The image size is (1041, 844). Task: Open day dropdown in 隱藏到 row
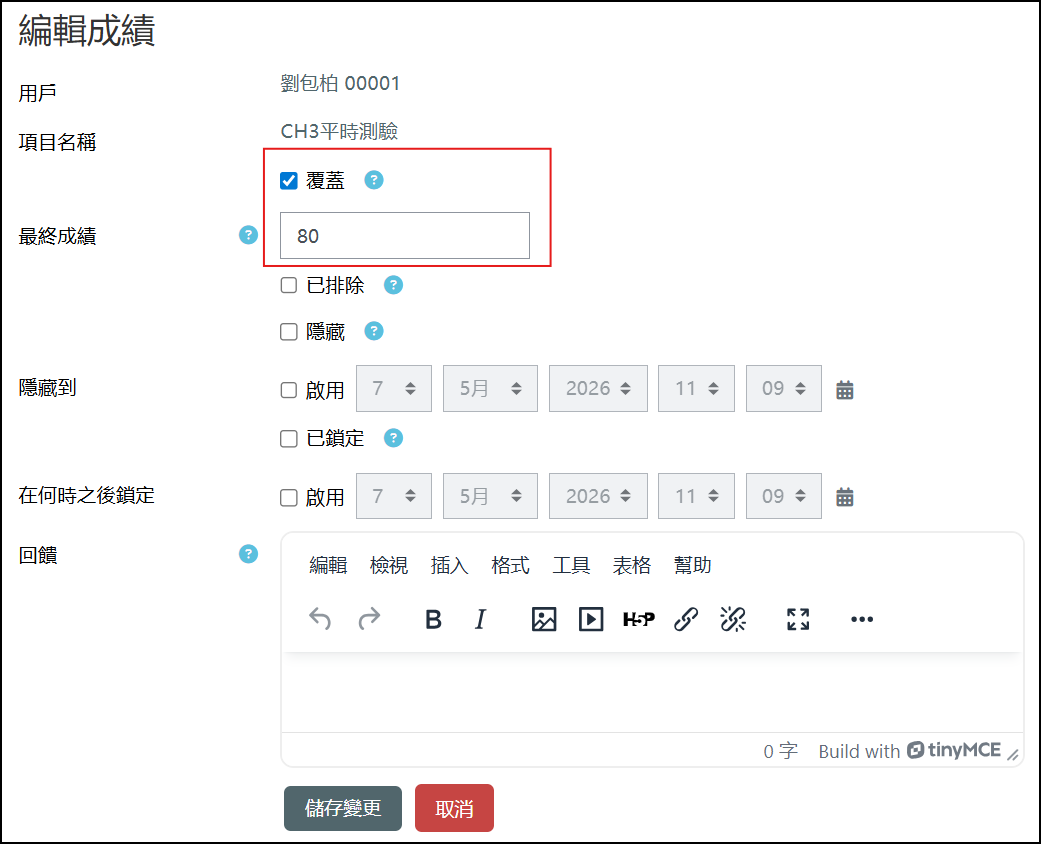394,388
